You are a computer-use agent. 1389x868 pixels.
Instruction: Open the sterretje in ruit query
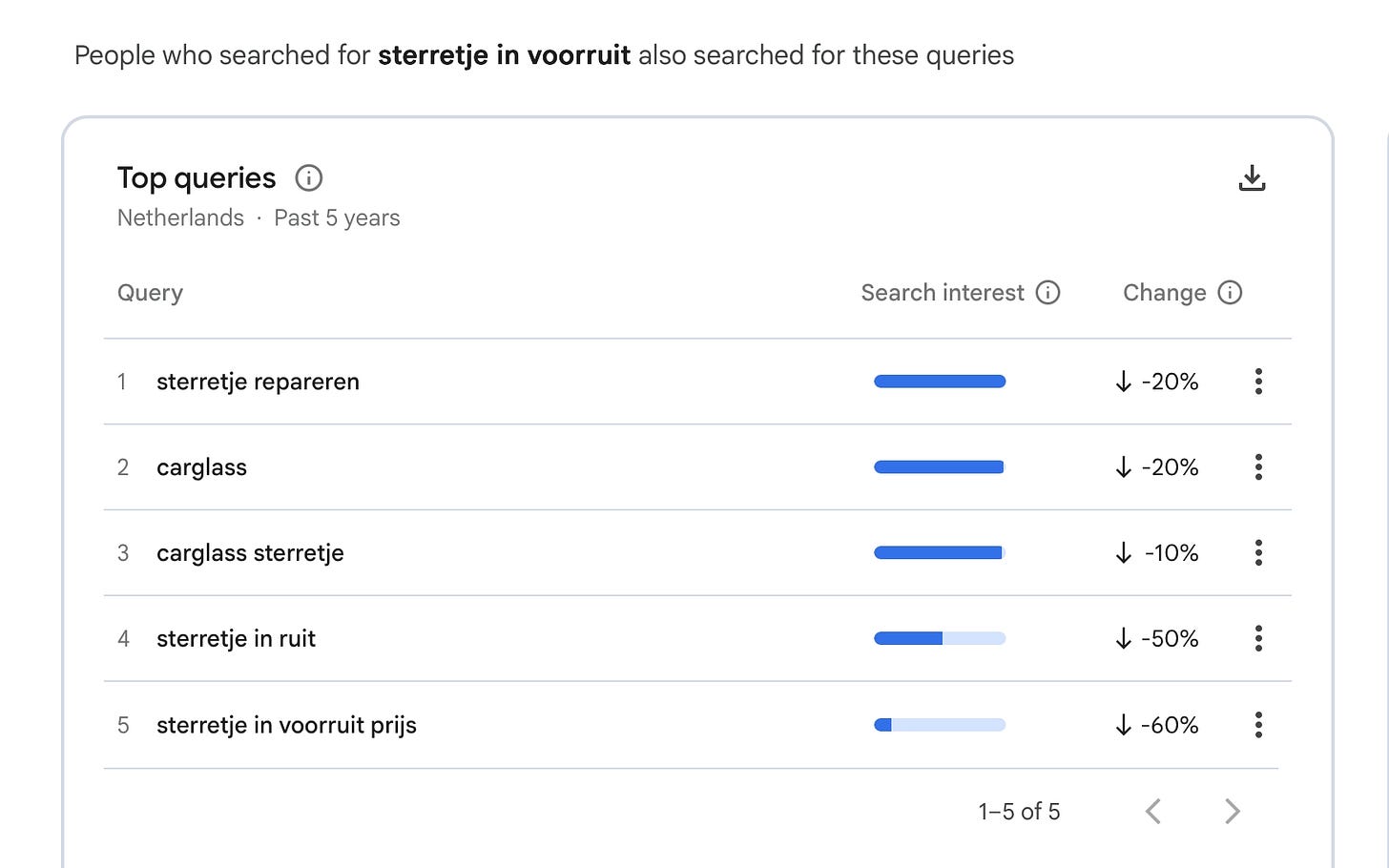point(236,639)
